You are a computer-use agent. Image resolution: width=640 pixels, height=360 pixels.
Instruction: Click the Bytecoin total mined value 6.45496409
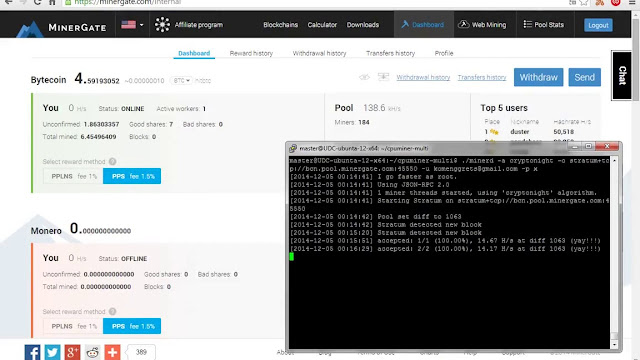[98, 137]
